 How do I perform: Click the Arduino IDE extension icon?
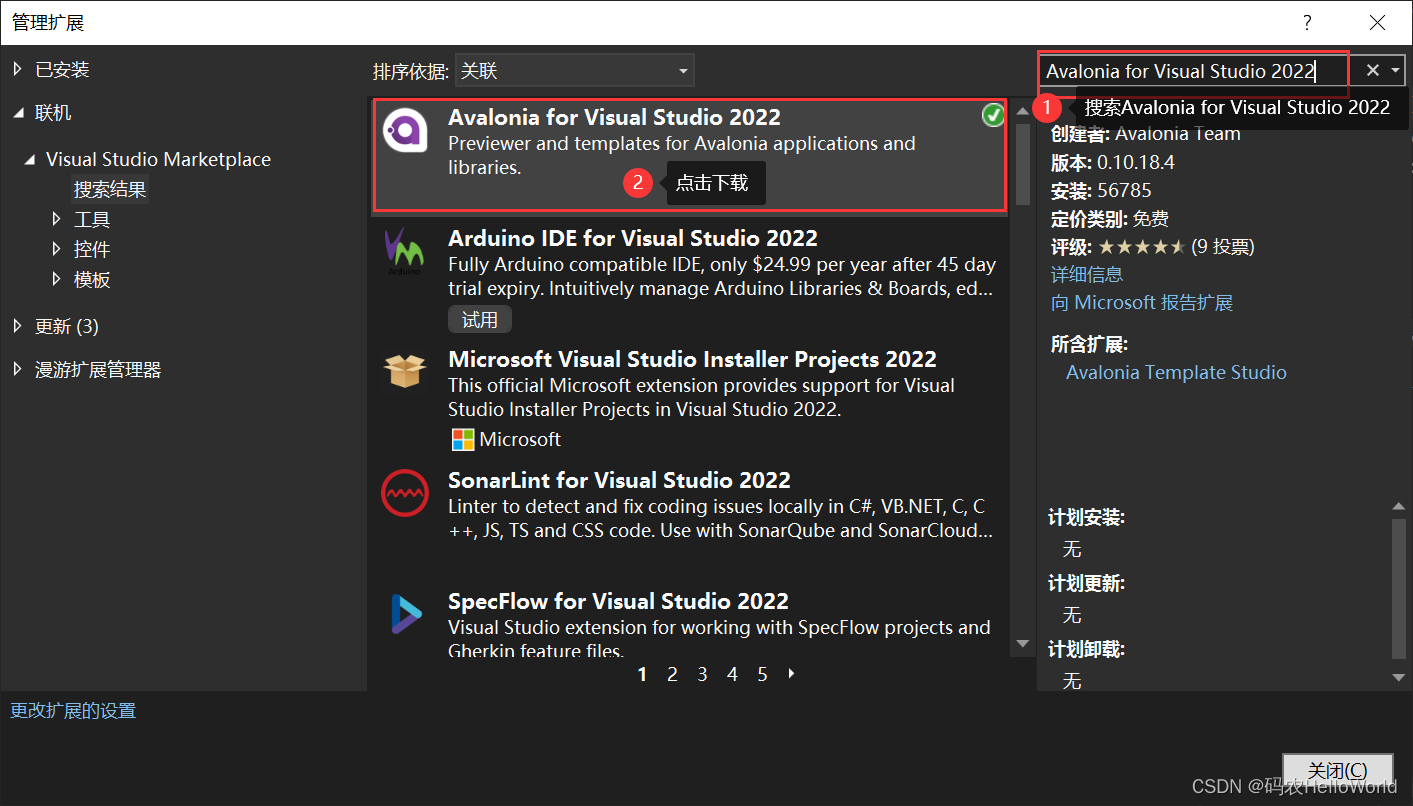tap(405, 252)
